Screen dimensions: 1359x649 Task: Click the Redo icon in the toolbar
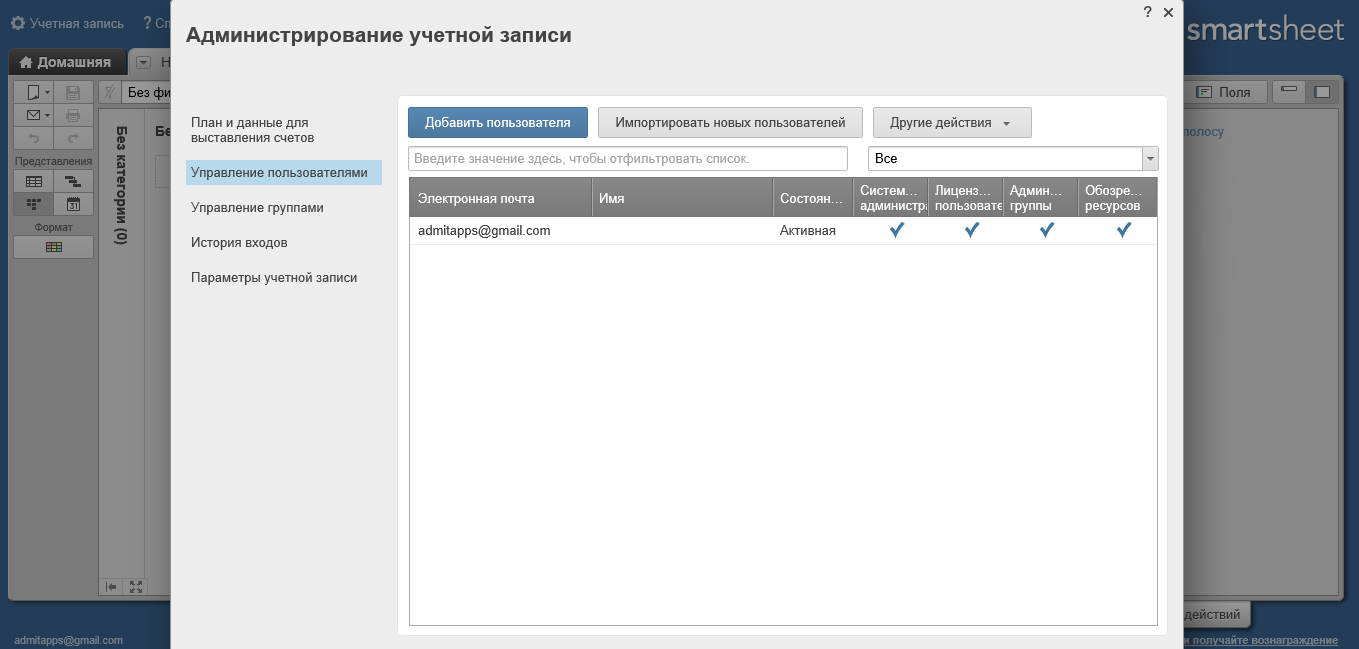pyautogui.click(x=74, y=138)
